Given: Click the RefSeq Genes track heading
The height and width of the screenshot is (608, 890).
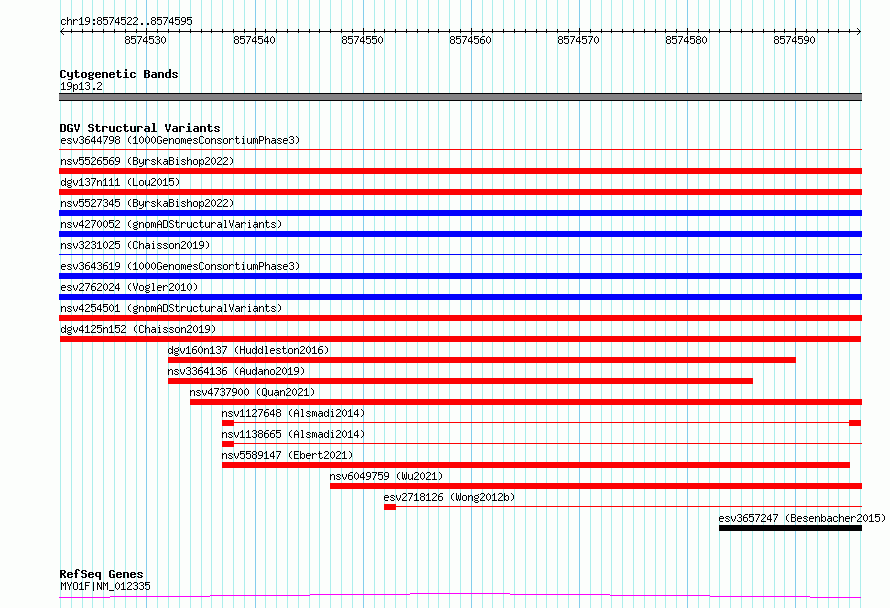Looking at the screenshot, I should coord(101,574).
